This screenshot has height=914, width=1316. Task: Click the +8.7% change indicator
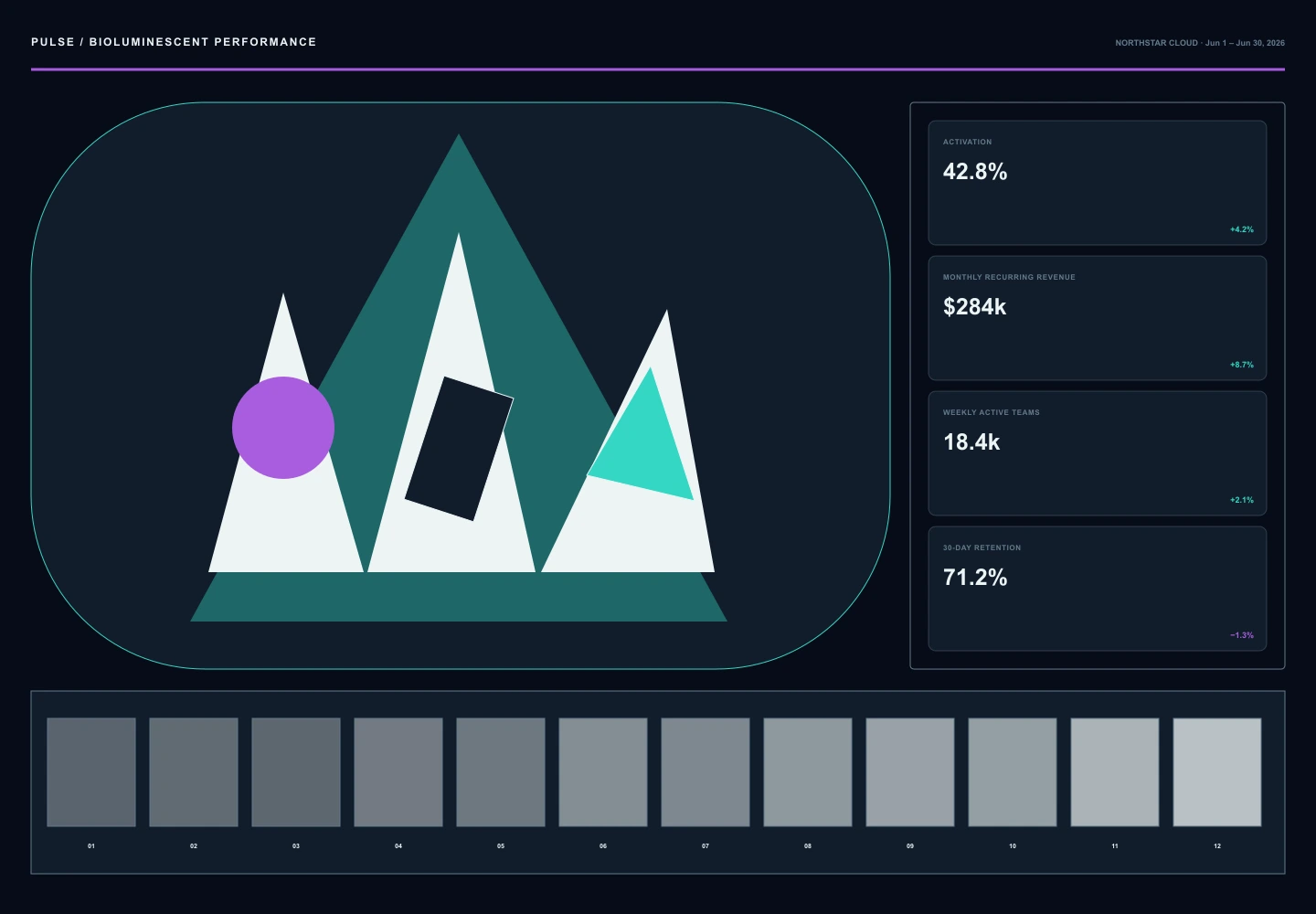(1242, 365)
